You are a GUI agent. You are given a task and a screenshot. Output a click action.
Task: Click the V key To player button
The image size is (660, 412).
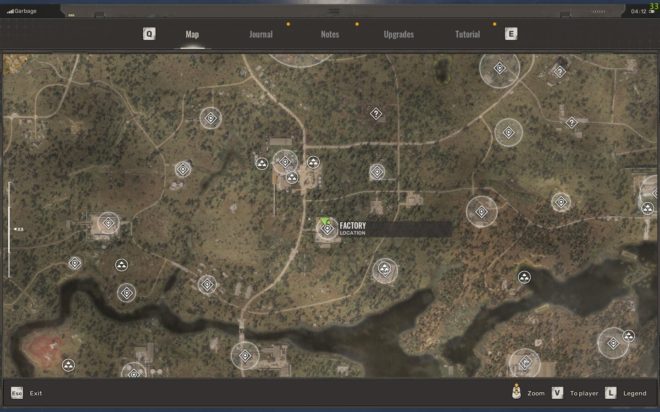(575, 393)
